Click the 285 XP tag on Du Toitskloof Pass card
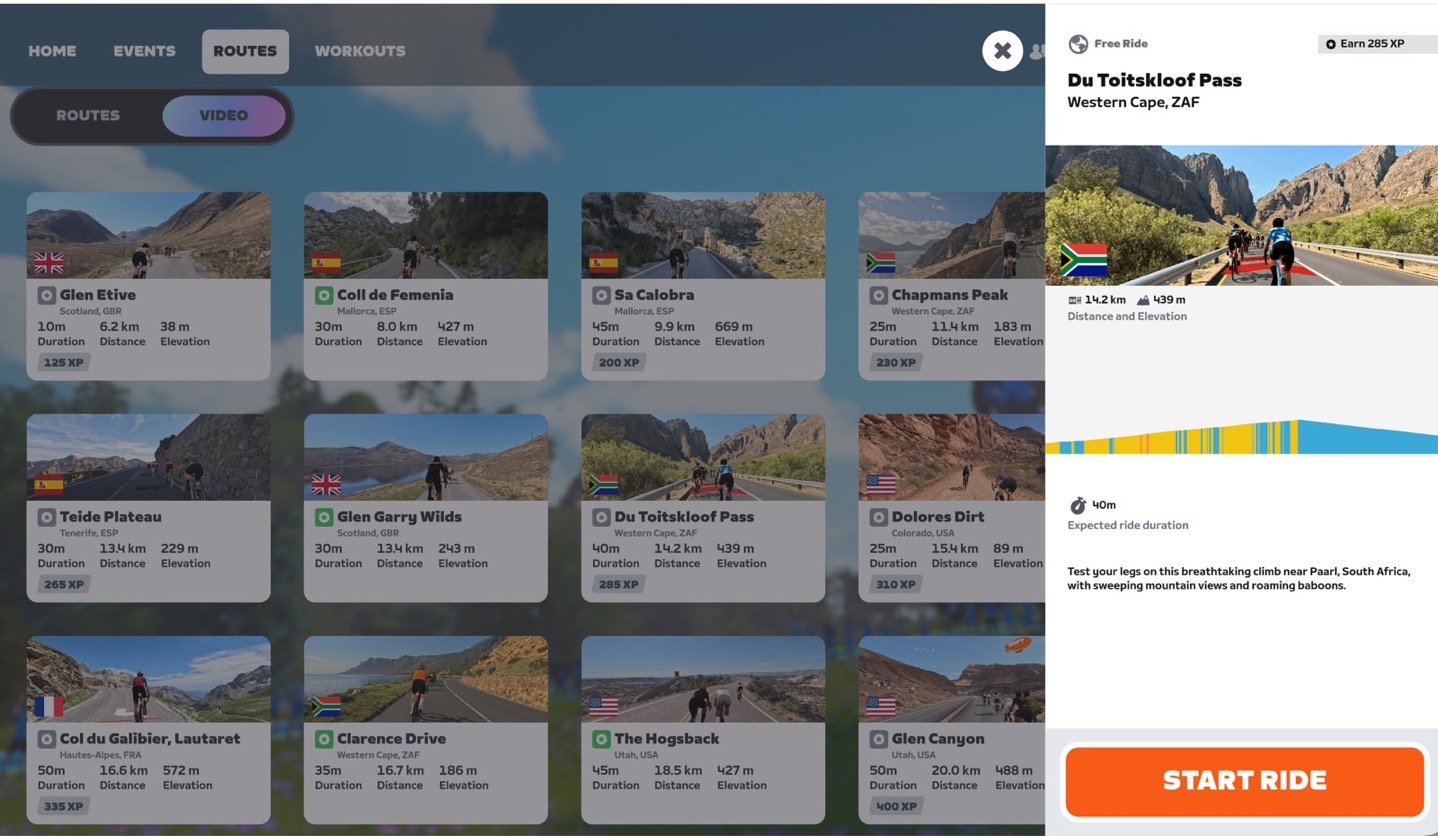 click(618, 584)
